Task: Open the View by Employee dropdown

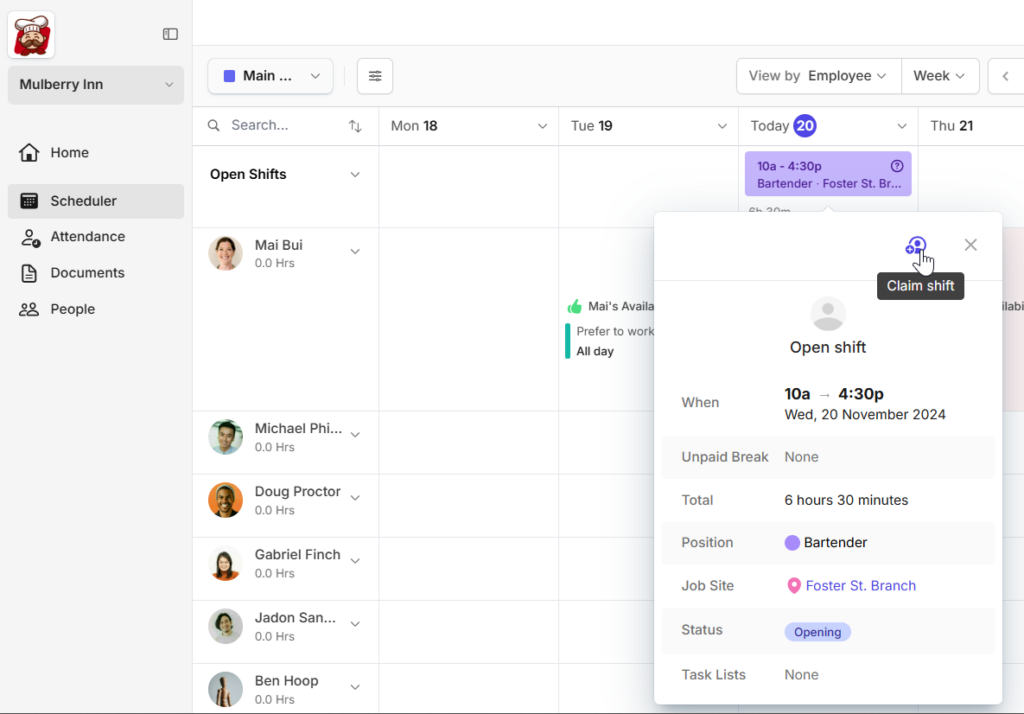Action: tap(817, 76)
